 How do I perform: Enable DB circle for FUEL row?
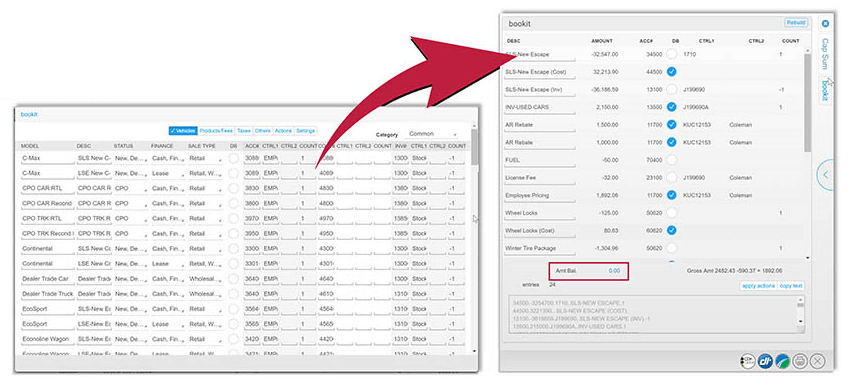click(x=672, y=160)
